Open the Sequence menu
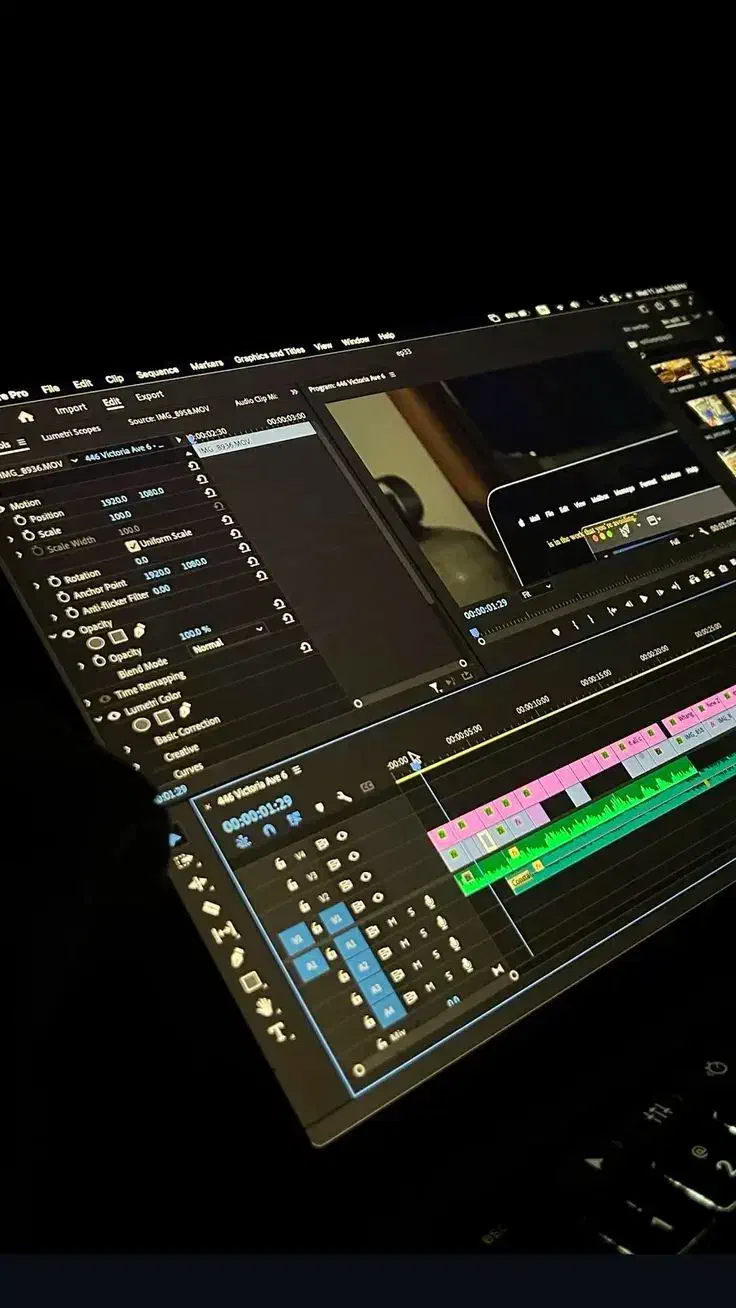This screenshot has width=736, height=1308. click(157, 372)
